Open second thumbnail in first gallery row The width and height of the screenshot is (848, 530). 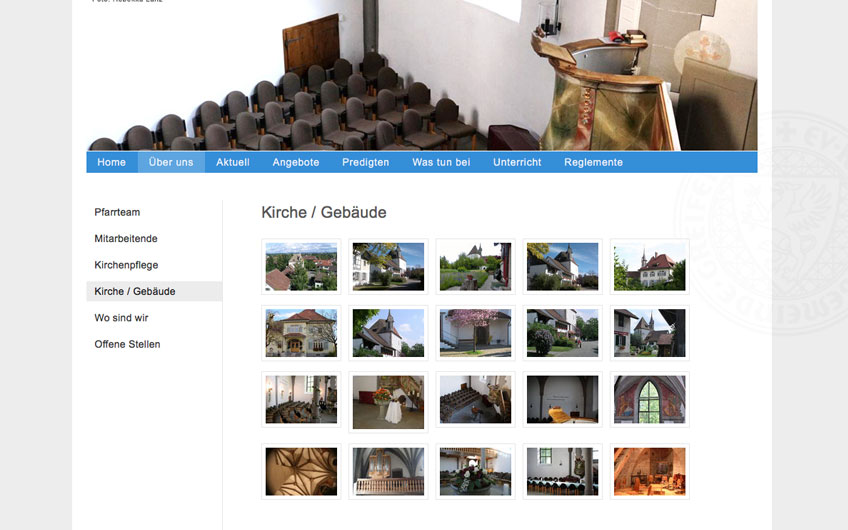(388, 267)
